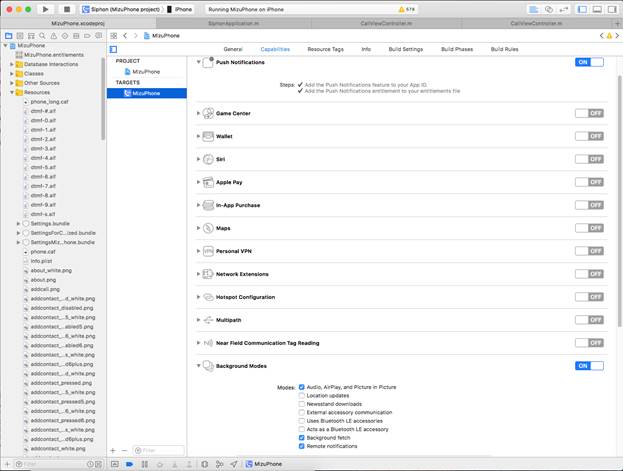Enable the Maps capability switch
The image size is (623, 471).
pyautogui.click(x=589, y=228)
